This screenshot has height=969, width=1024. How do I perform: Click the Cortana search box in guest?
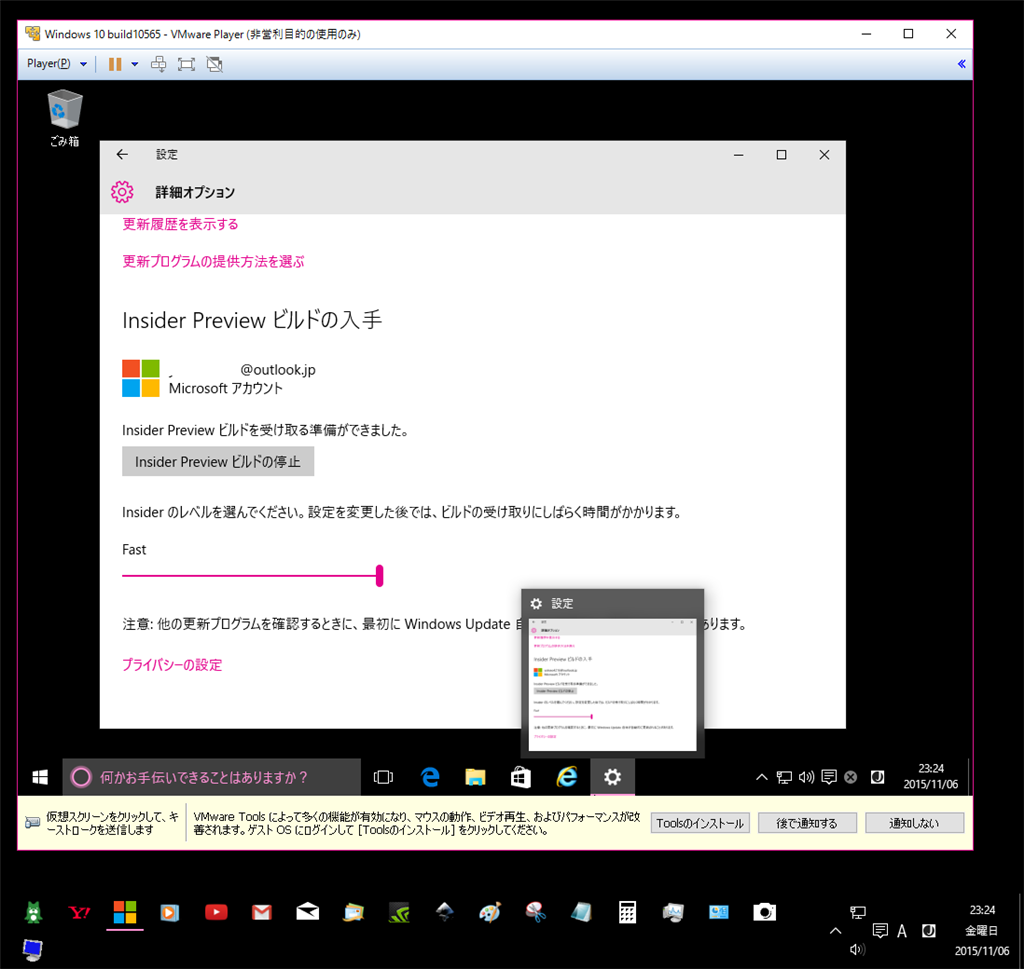212,777
